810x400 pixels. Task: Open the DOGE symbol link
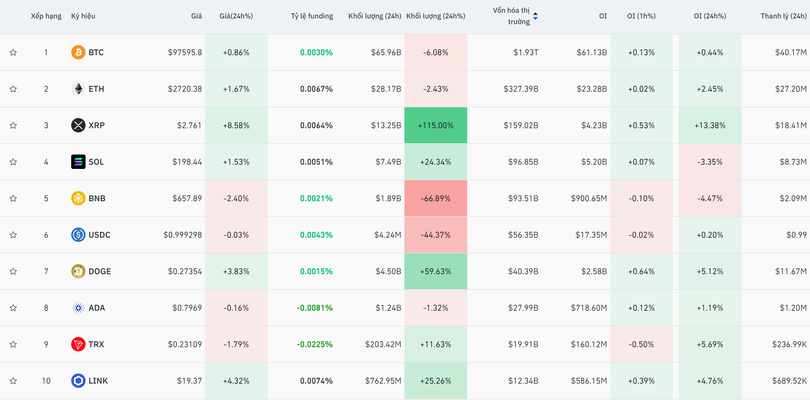click(99, 271)
